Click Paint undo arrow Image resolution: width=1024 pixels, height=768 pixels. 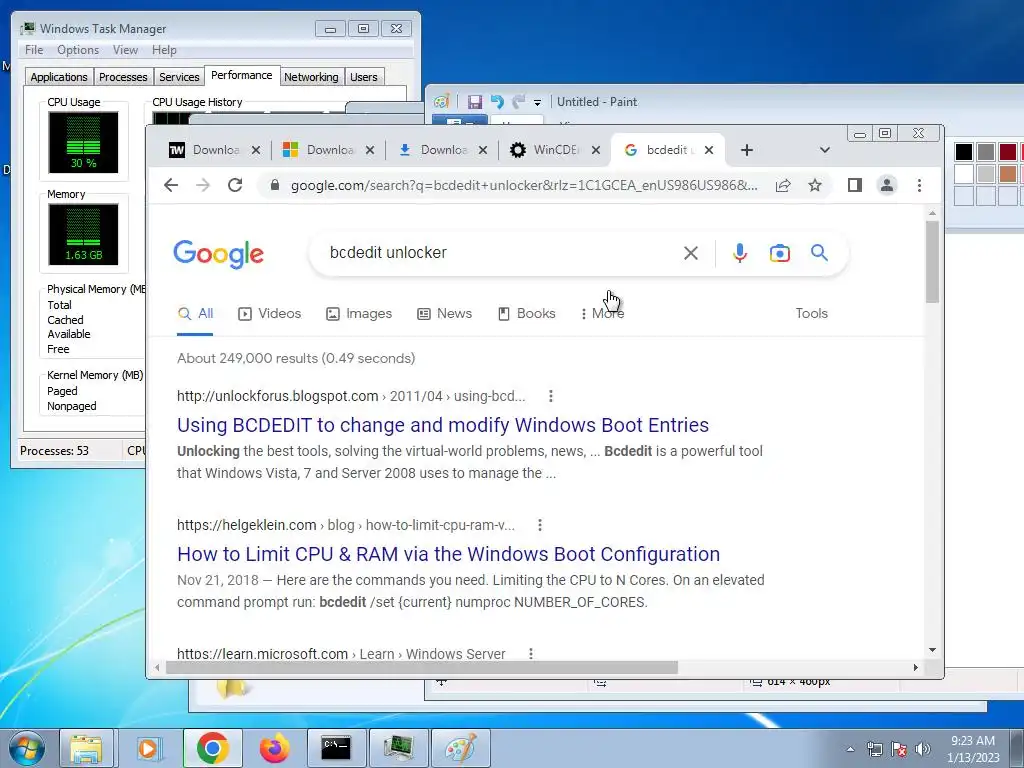tap(497, 102)
